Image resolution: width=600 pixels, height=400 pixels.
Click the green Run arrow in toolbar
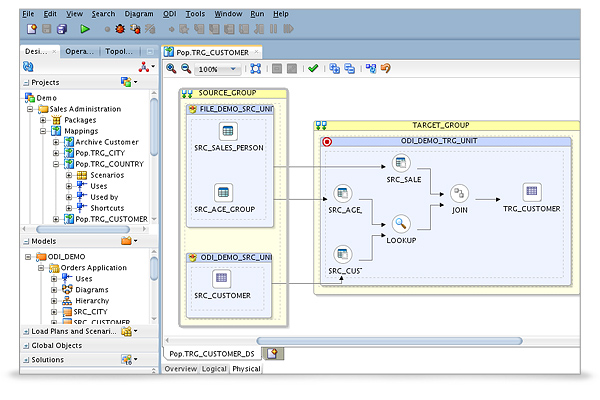click(x=85, y=31)
